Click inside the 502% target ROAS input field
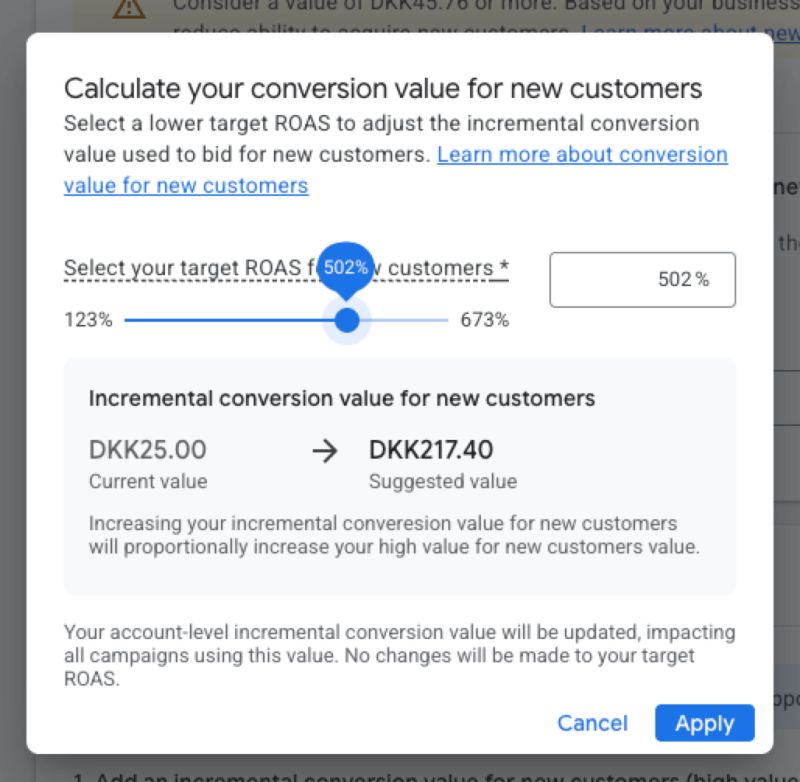The image size is (800, 782). [642, 279]
